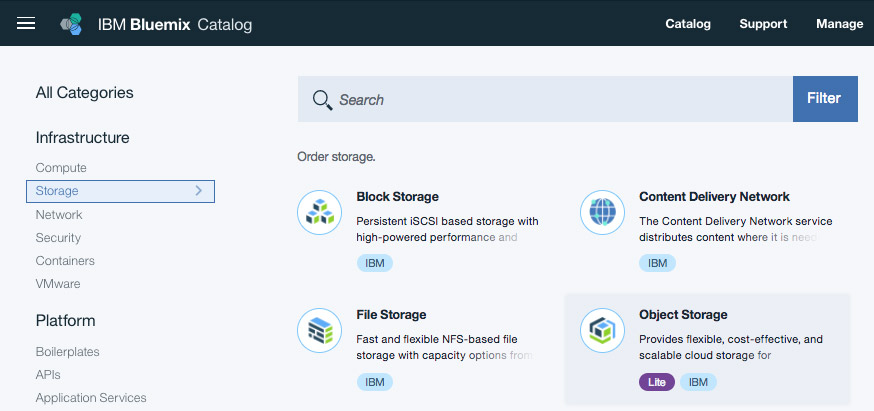Click the IBM Bluemix Catalog title text
Image resolution: width=874 pixels, height=411 pixels.
coord(175,25)
